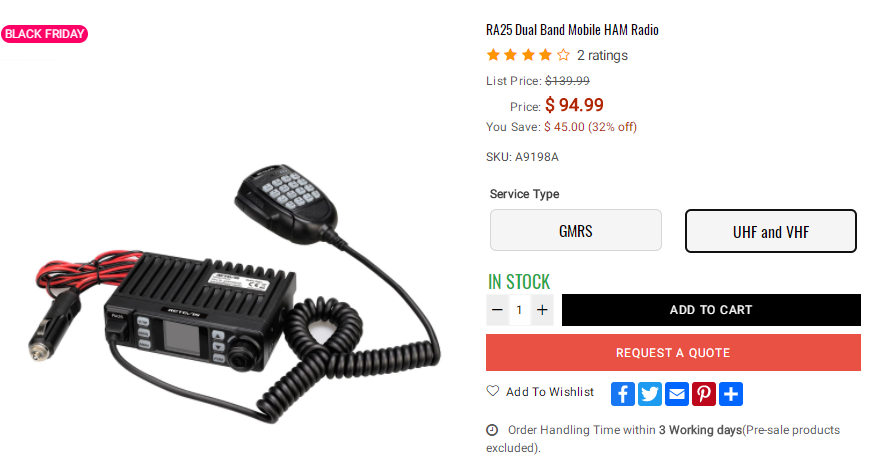Add the radio to cart
This screenshot has width=876, height=461.
711,310
